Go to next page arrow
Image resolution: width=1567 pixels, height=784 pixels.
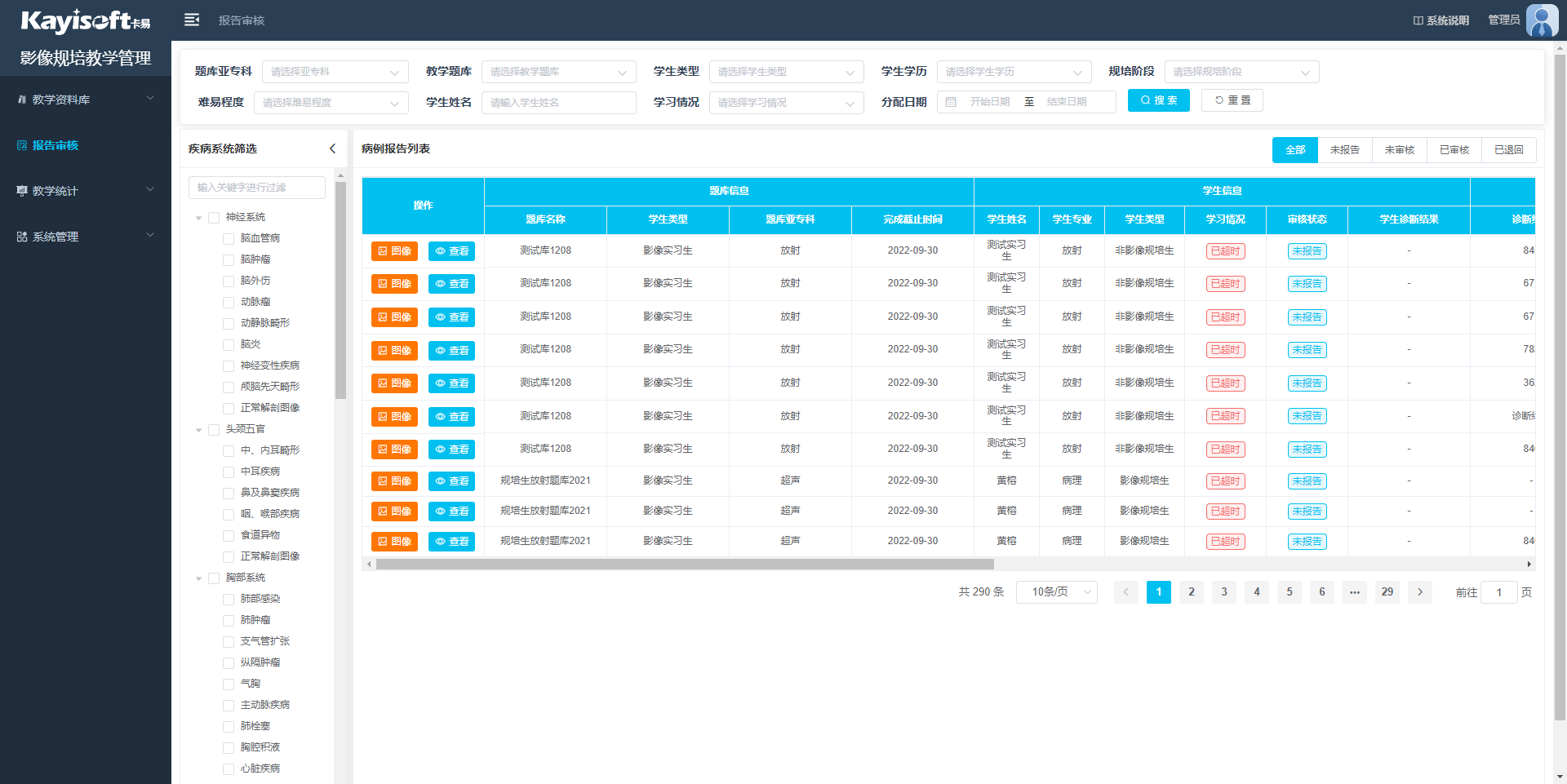1419,592
